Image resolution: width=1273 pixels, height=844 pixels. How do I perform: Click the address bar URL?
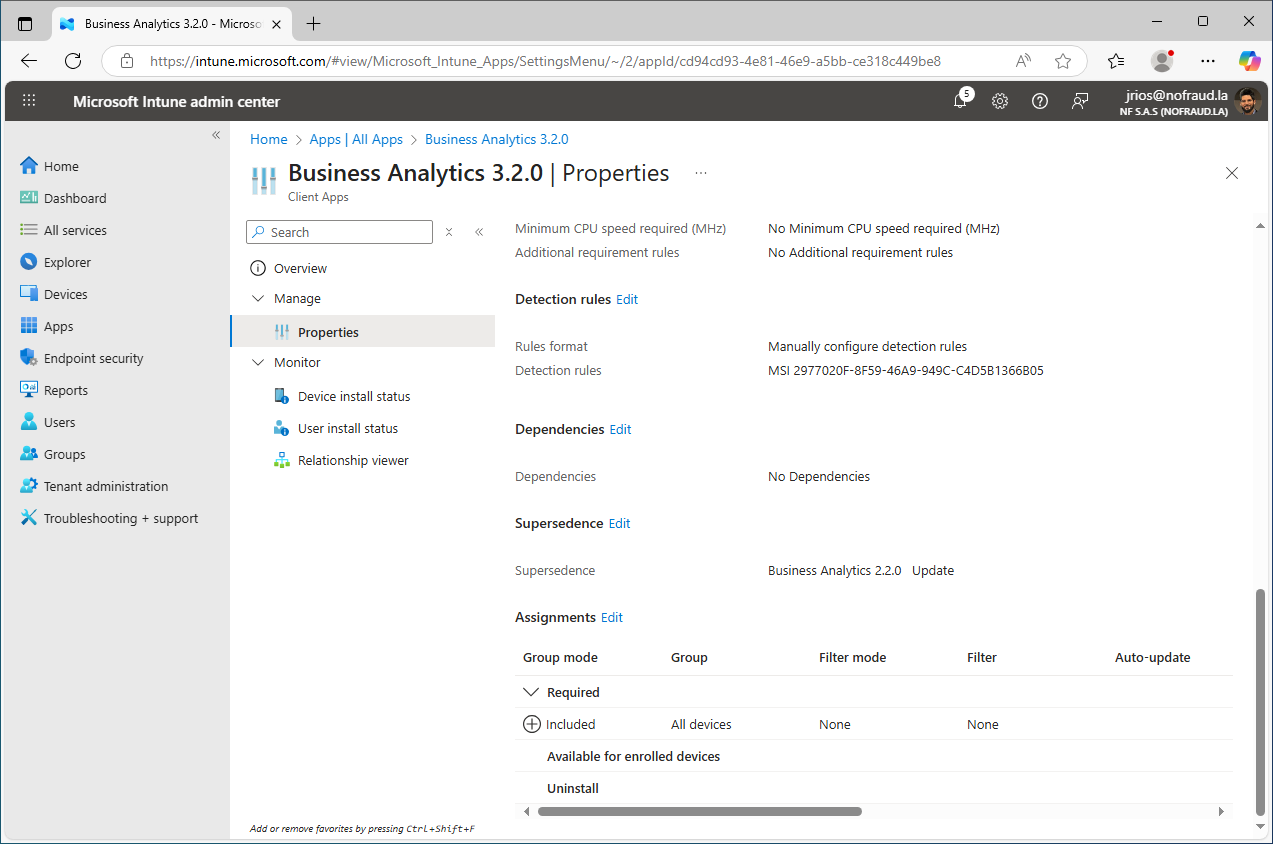(545, 61)
